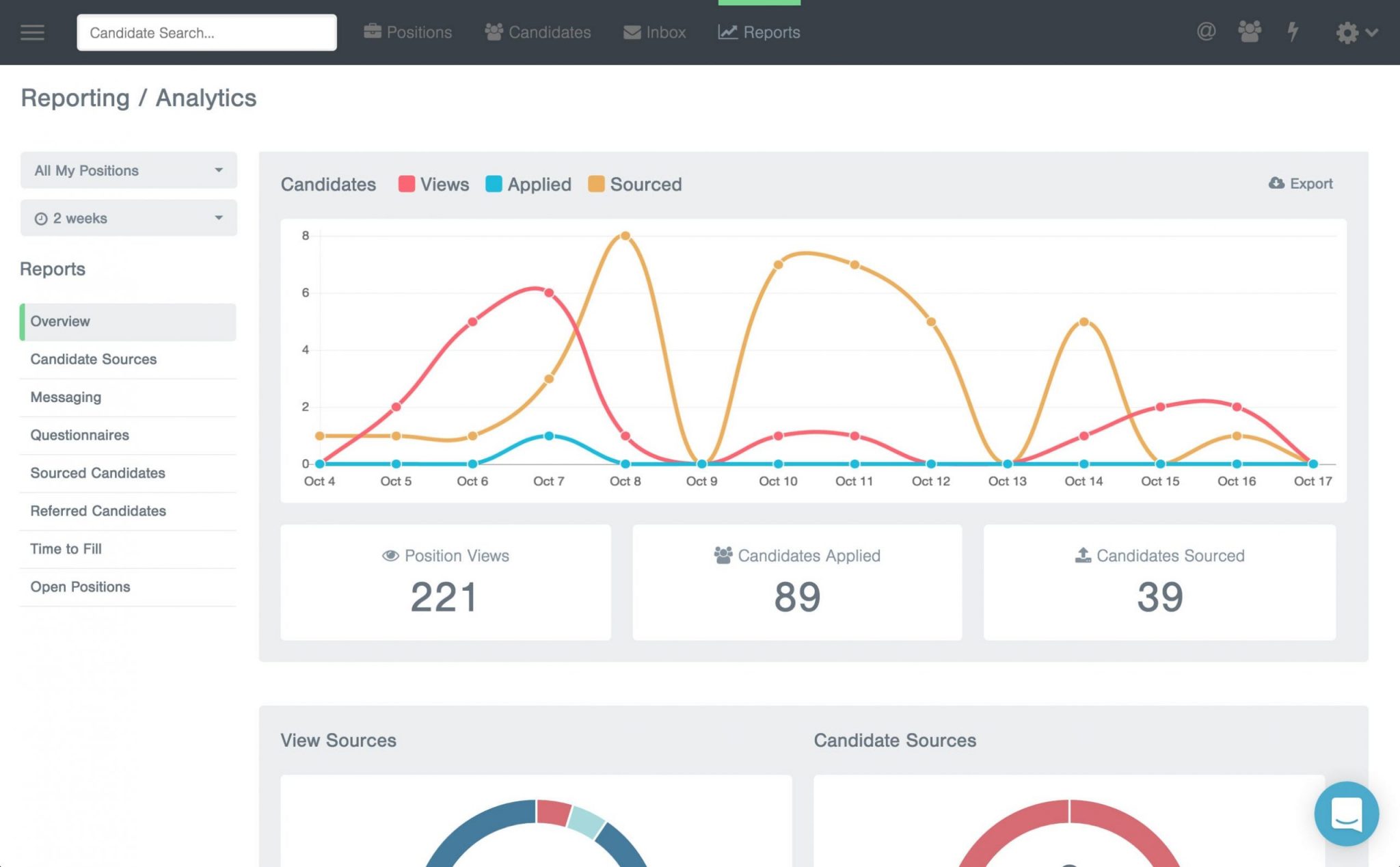Expand the 2 weeks time range selector
The height and width of the screenshot is (867, 1400).
click(x=128, y=217)
